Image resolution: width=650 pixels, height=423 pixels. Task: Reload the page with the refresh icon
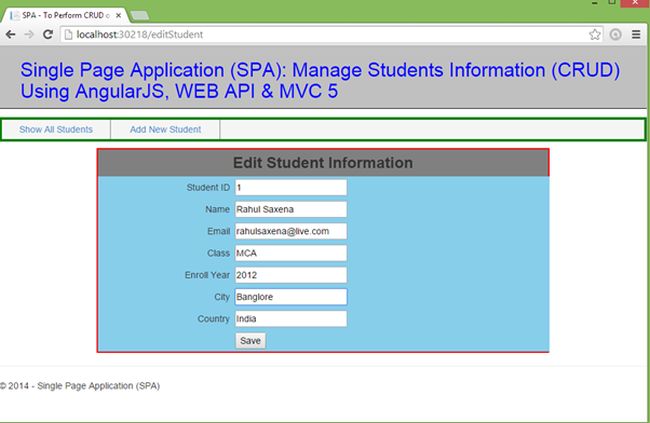[48, 34]
